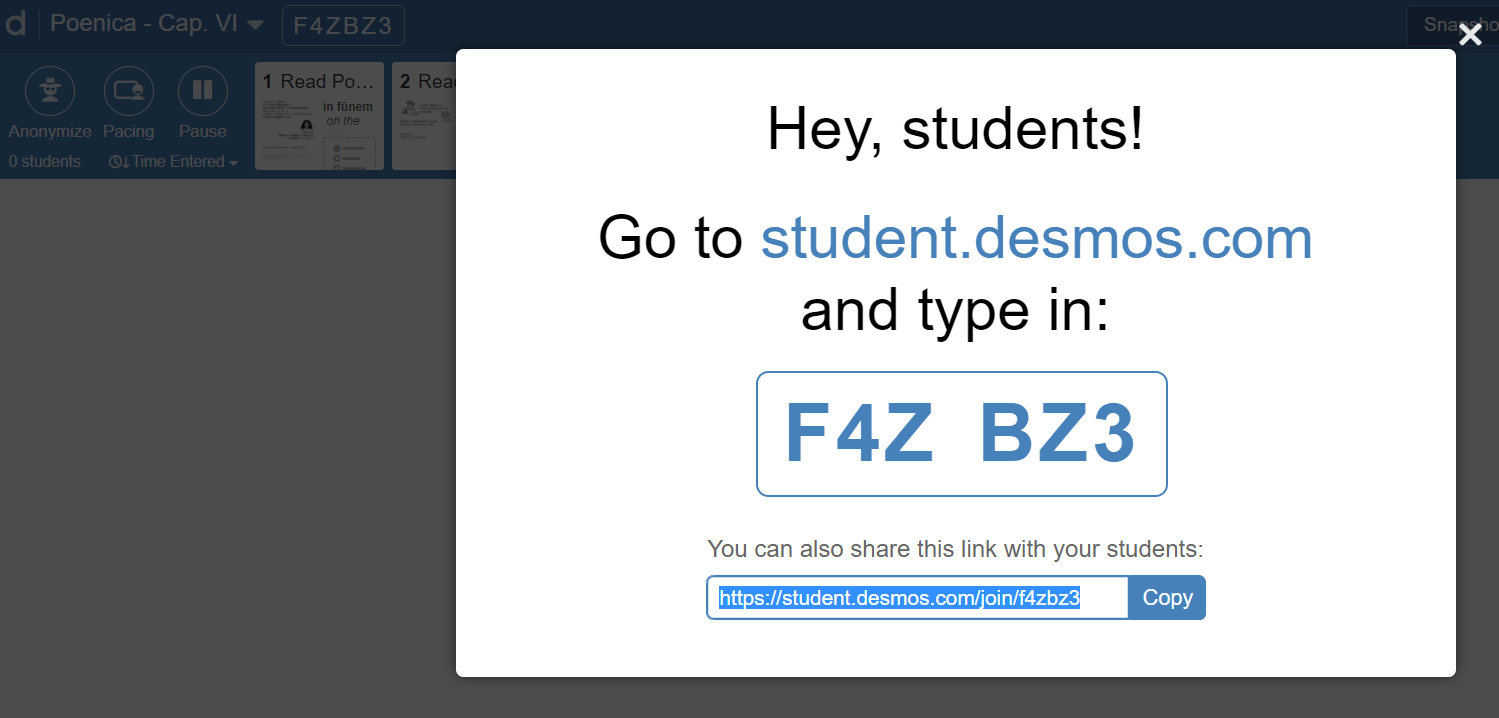Click the "0 students" counter

tap(44, 161)
